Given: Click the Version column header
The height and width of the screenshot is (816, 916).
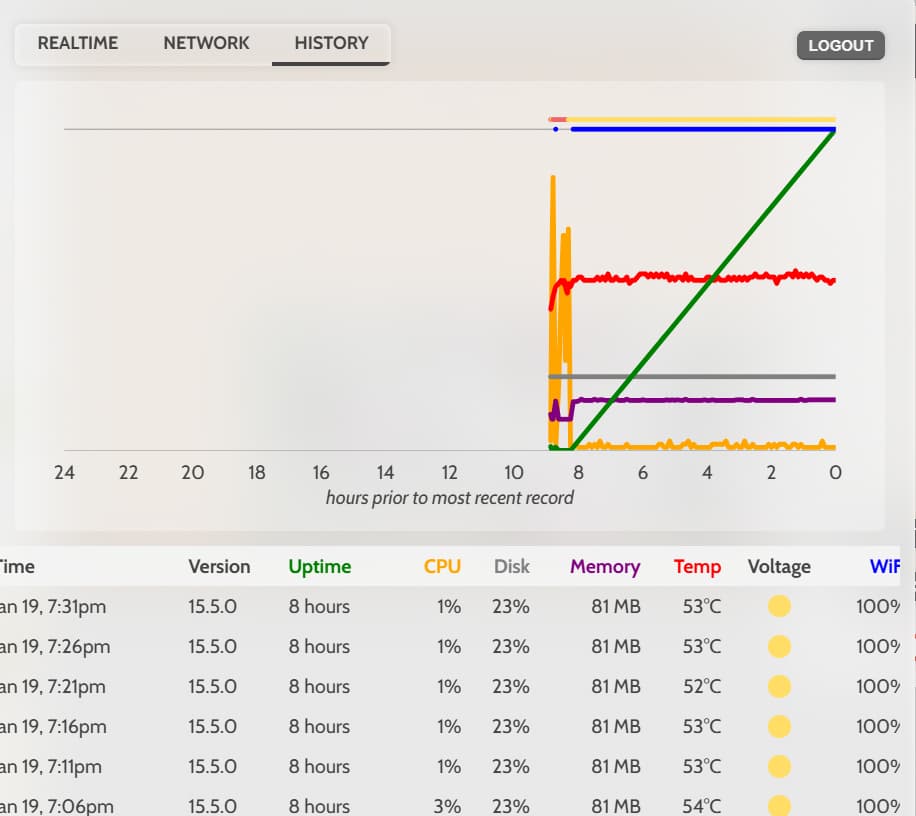Looking at the screenshot, I should point(219,567).
